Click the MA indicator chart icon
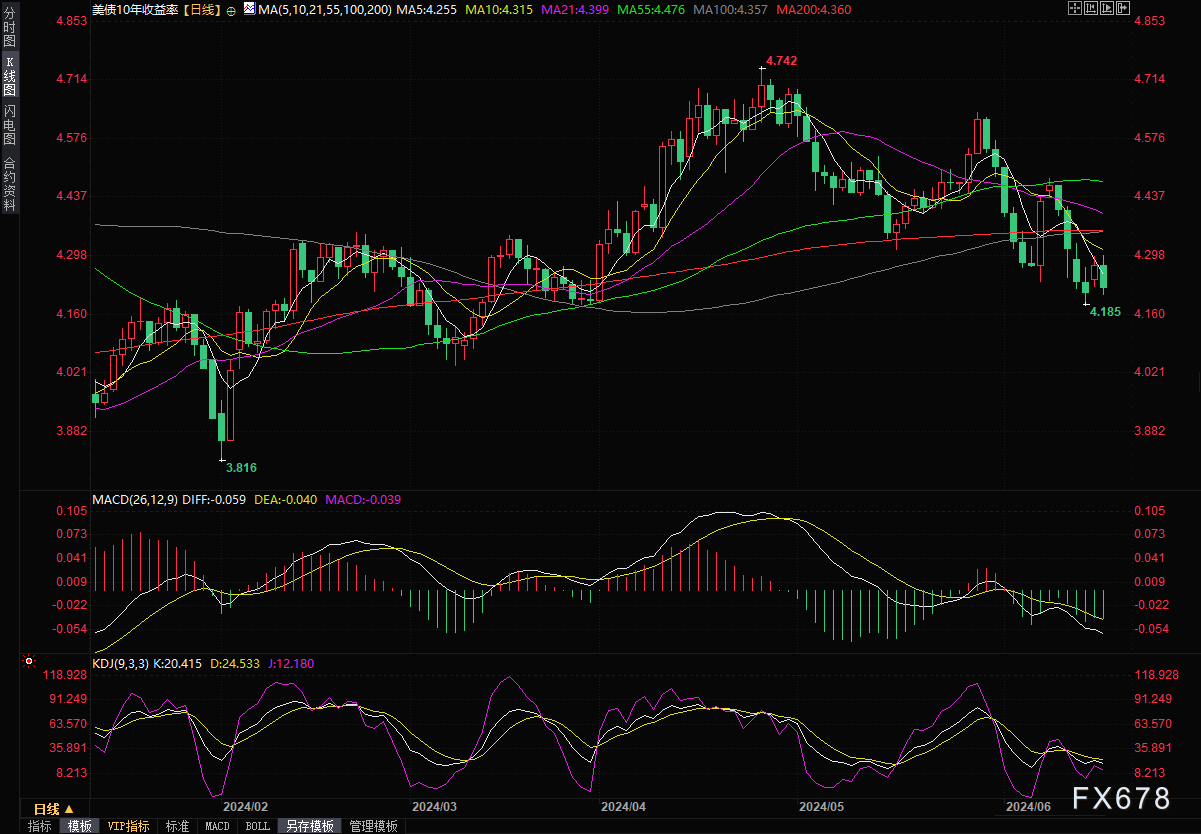The height and width of the screenshot is (834, 1201). tap(248, 9)
